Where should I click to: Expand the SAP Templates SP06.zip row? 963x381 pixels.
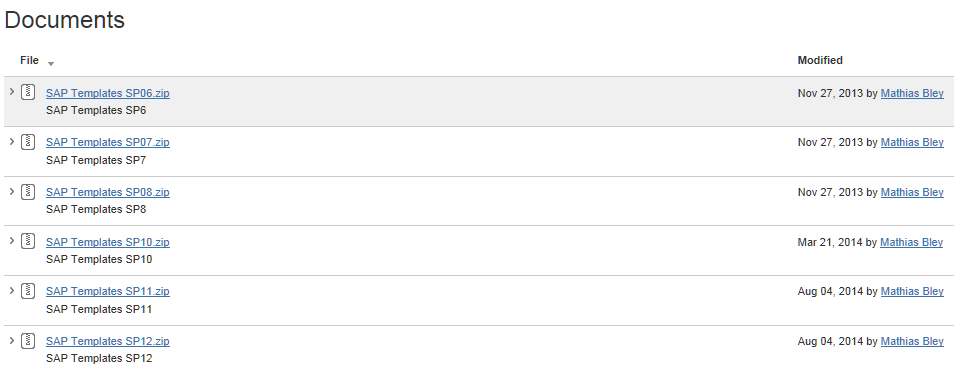pyautogui.click(x=12, y=92)
